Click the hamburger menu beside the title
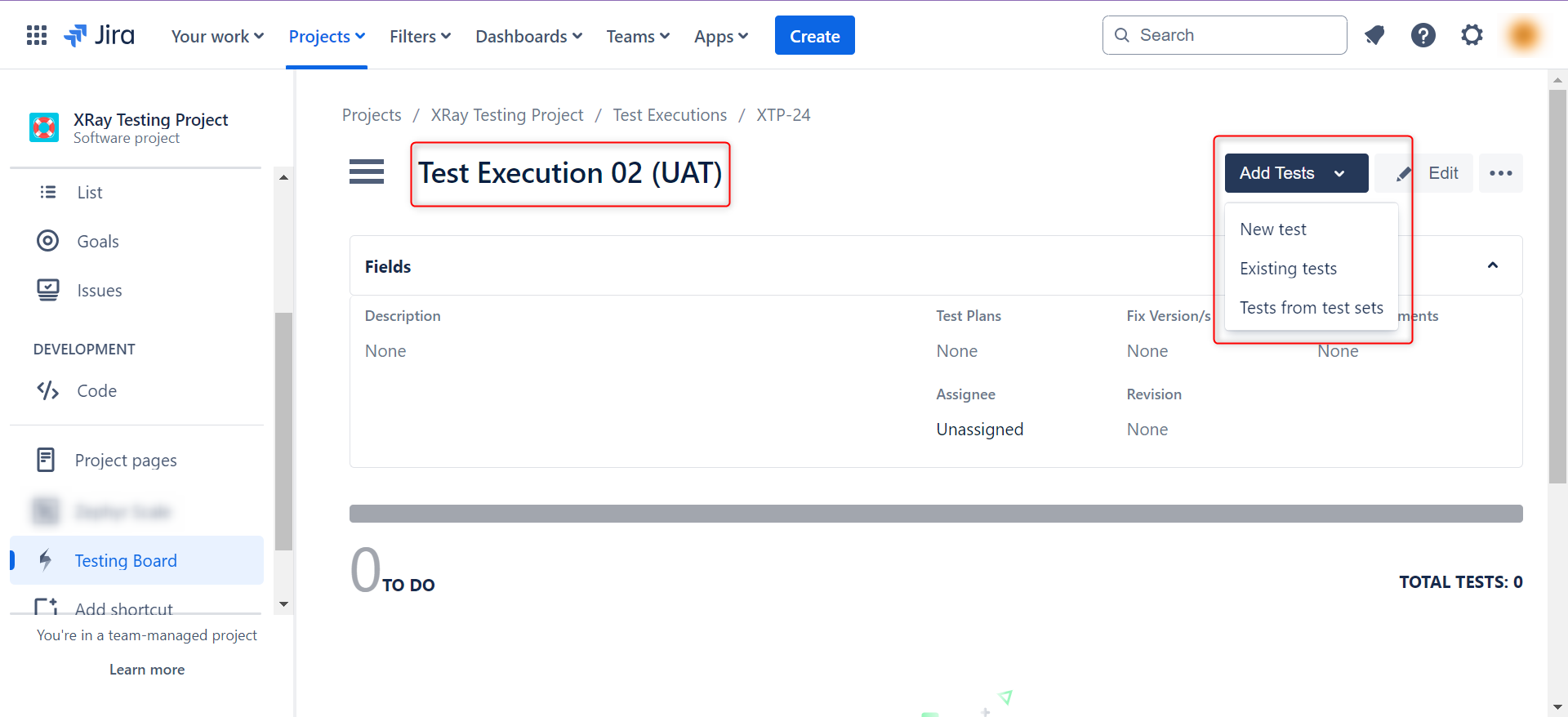1568x717 pixels. click(x=367, y=172)
